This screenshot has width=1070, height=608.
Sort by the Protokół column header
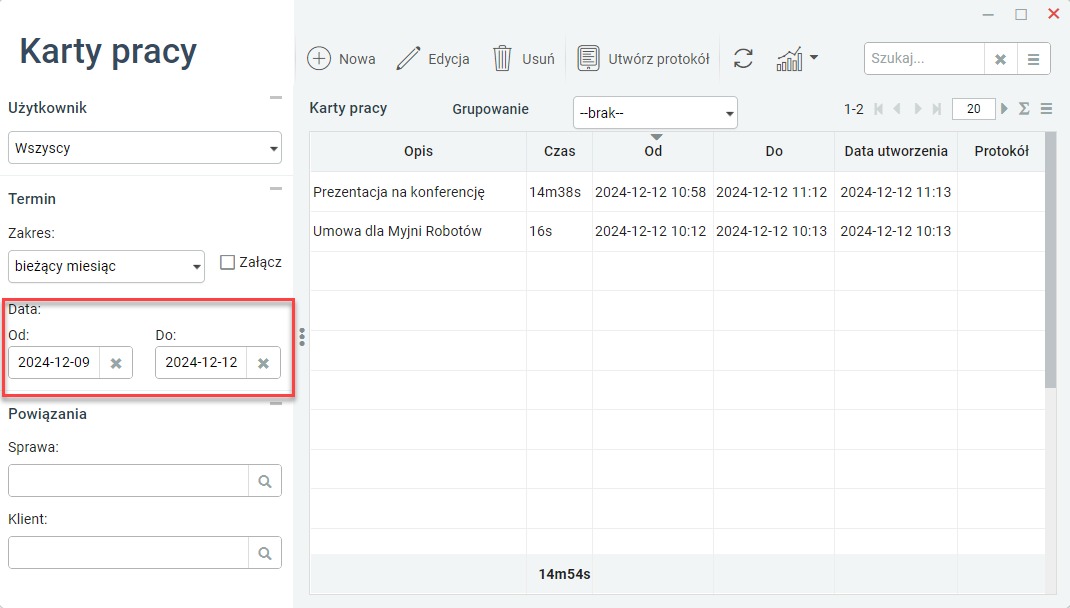coord(1001,151)
